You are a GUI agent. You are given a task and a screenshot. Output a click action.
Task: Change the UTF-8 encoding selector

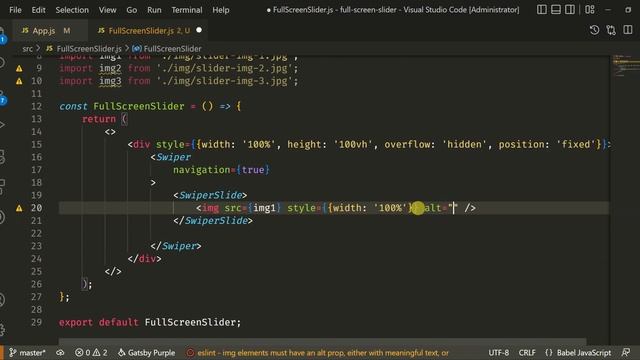[498, 353]
